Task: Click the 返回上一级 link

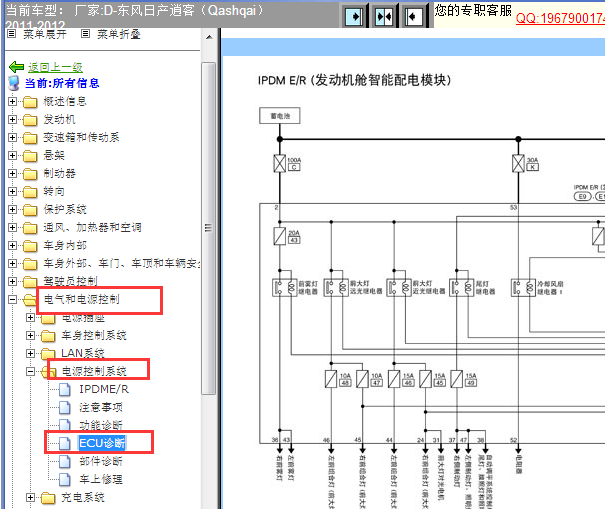Action: click(x=55, y=67)
